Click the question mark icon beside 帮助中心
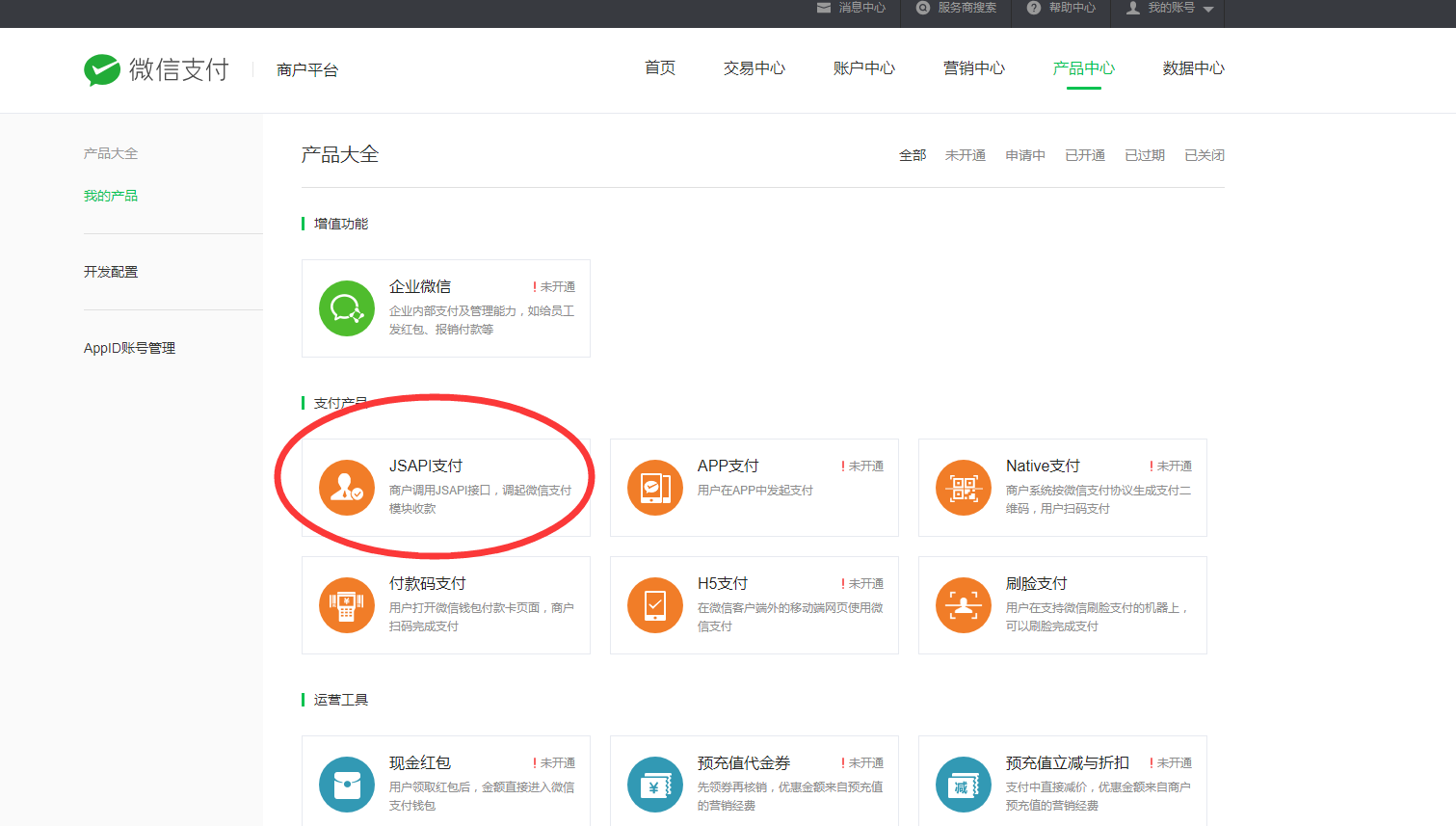The image size is (1456, 826). [1034, 8]
